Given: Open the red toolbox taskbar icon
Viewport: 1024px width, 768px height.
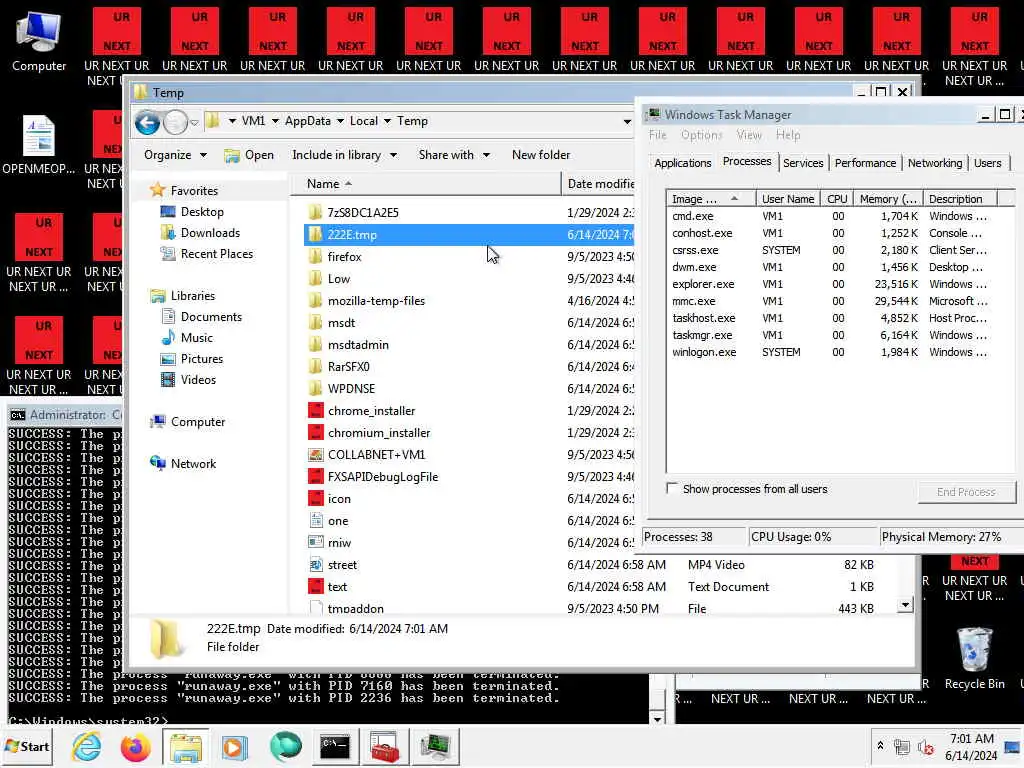Looking at the screenshot, I should click(x=385, y=747).
